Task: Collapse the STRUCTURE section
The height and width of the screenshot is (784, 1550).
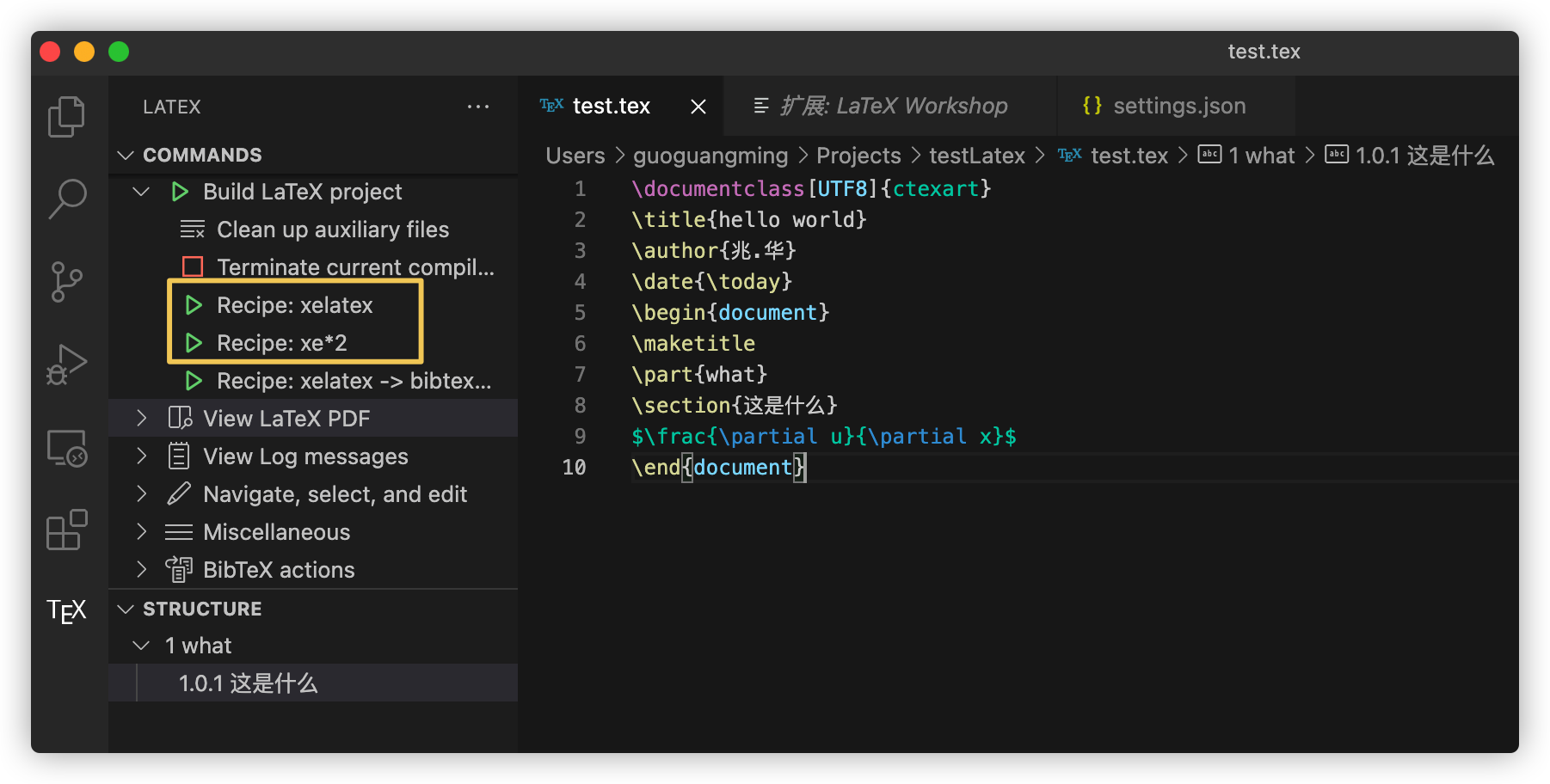Action: pyautogui.click(x=126, y=609)
